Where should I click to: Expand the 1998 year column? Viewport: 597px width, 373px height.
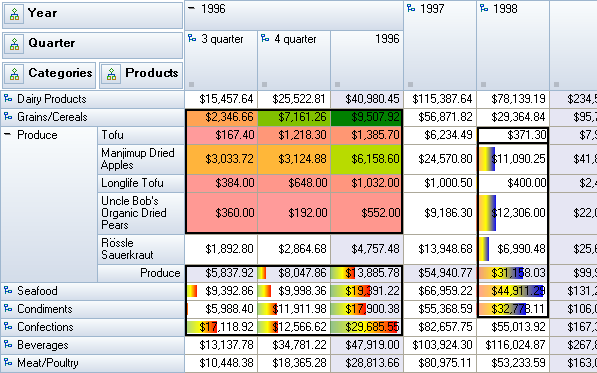coord(484,8)
